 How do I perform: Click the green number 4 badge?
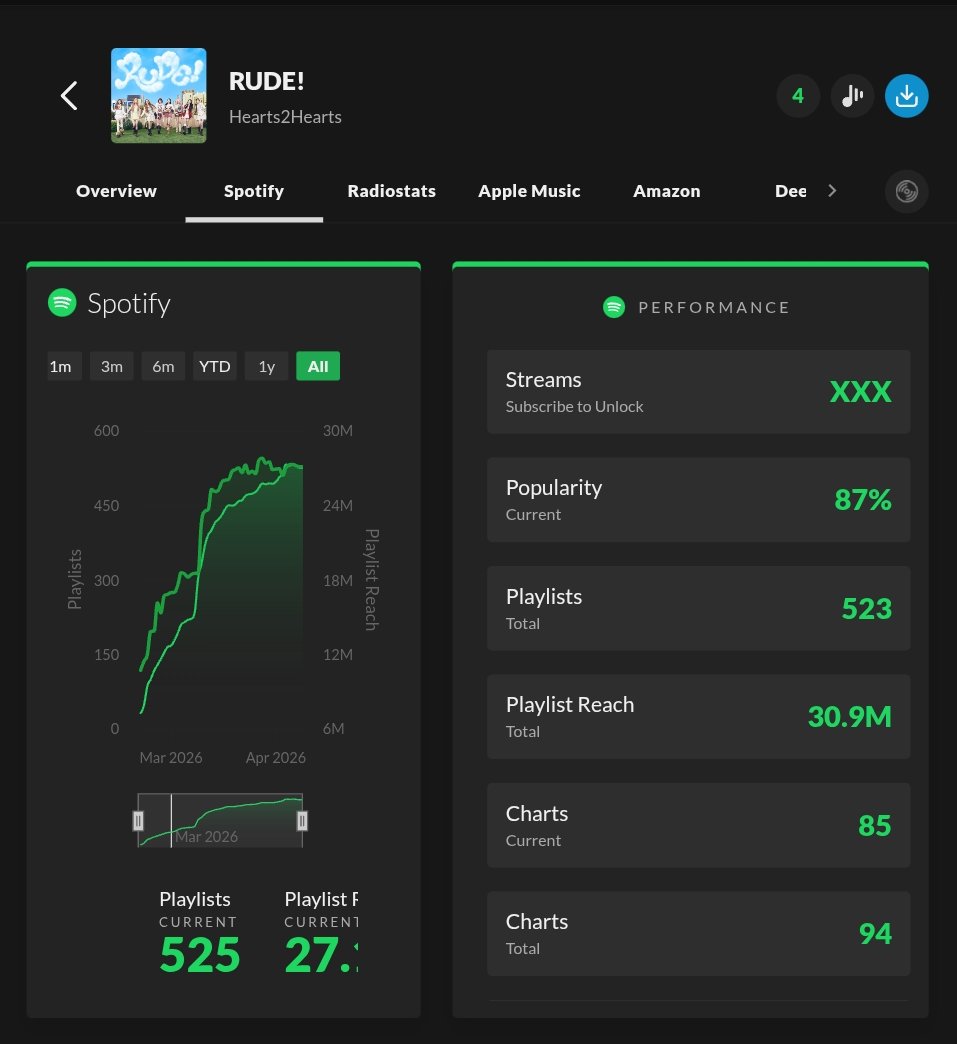[x=798, y=96]
